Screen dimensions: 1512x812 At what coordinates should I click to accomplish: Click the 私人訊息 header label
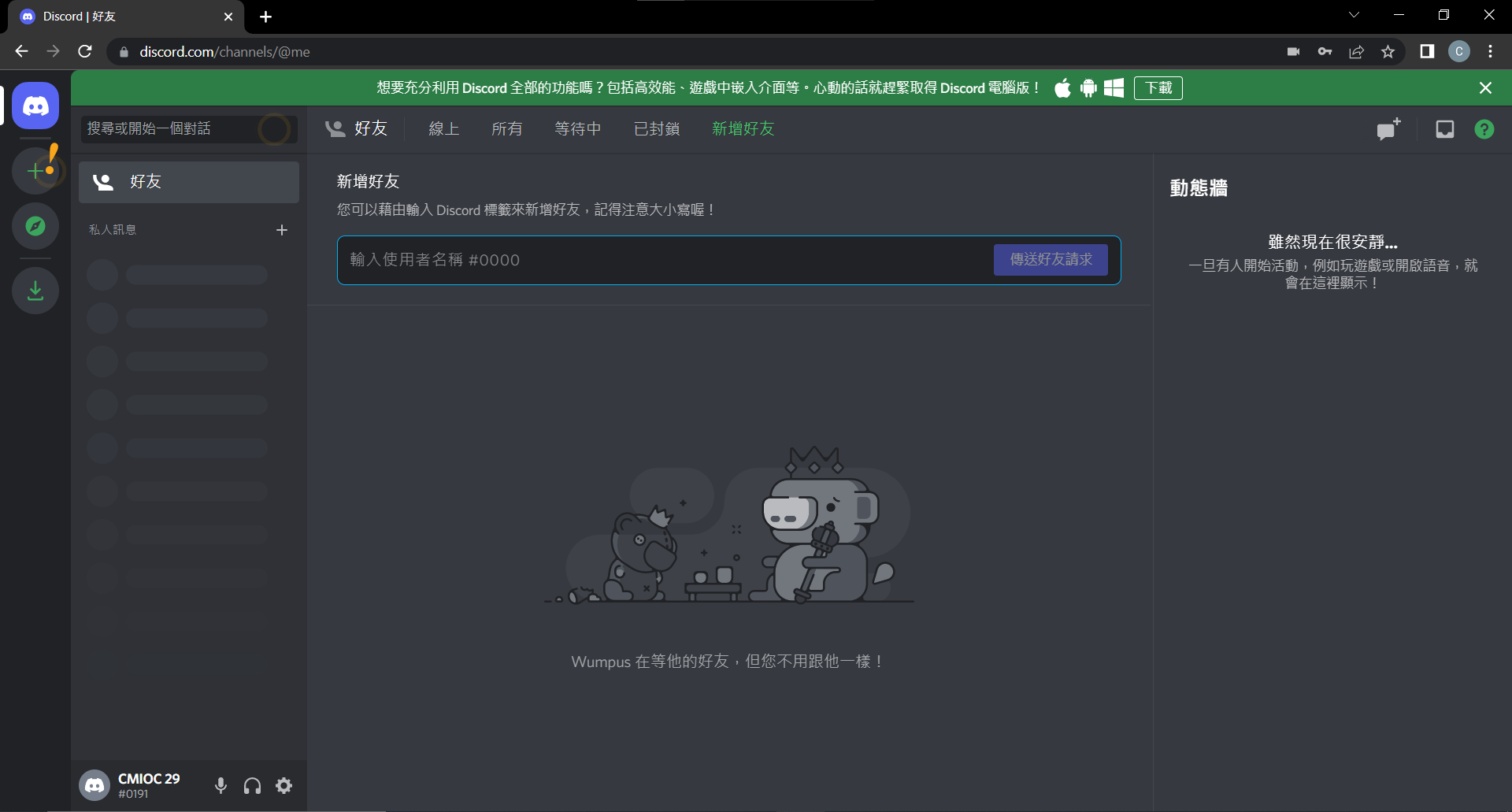click(113, 230)
